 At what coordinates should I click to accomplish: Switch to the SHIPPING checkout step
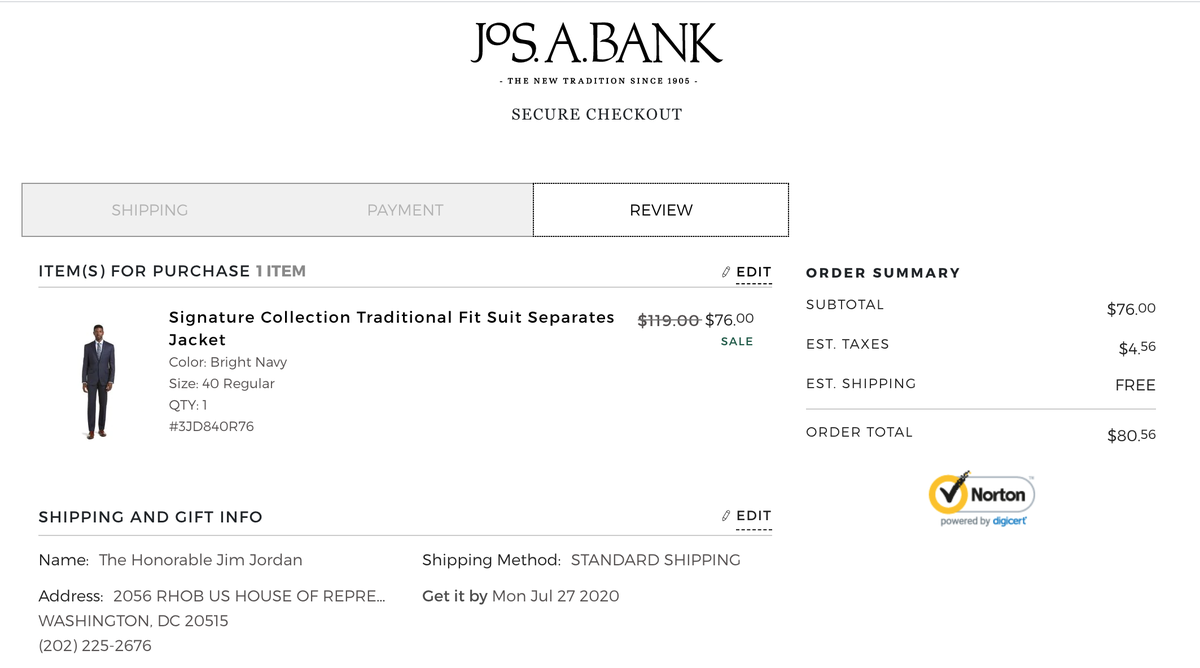click(x=150, y=210)
